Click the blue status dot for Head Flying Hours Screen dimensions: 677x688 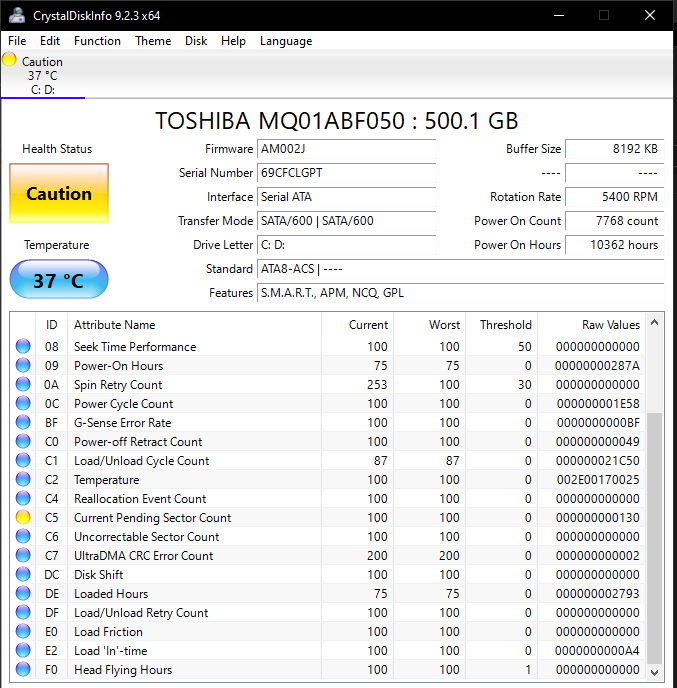click(23, 670)
